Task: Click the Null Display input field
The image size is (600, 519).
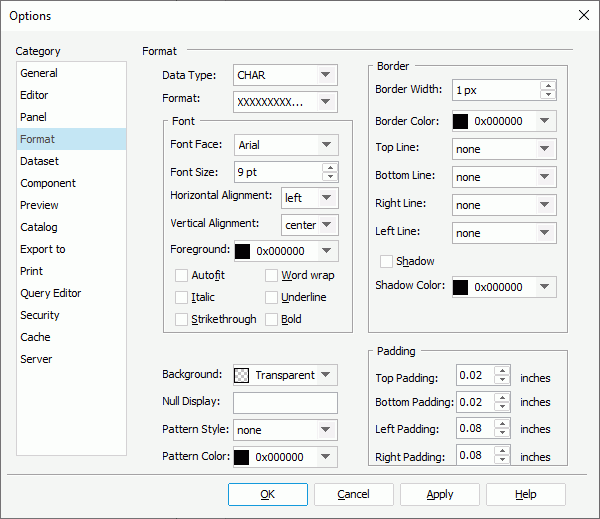Action: pyautogui.click(x=285, y=403)
